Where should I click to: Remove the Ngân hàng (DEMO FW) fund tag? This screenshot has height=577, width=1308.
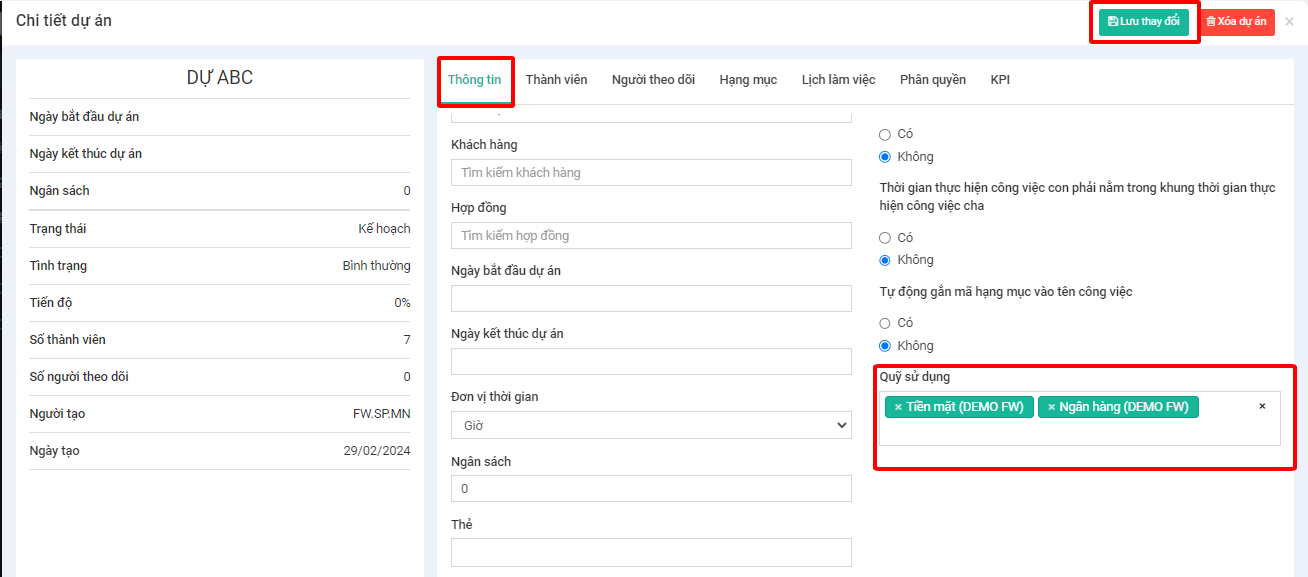tap(1051, 407)
